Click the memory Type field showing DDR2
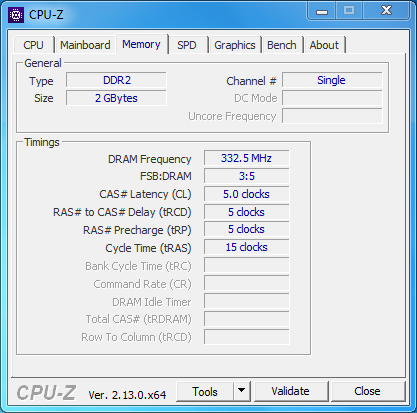The image size is (417, 413). click(116, 80)
